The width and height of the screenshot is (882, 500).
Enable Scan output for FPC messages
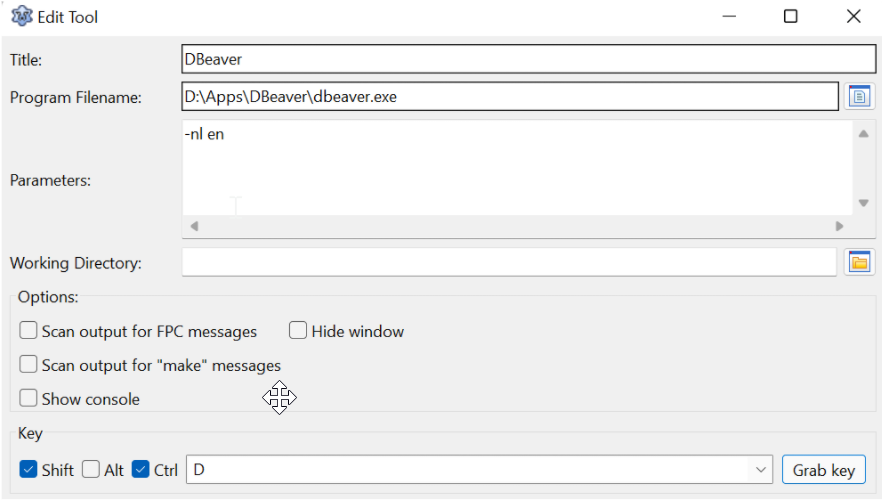(28, 330)
